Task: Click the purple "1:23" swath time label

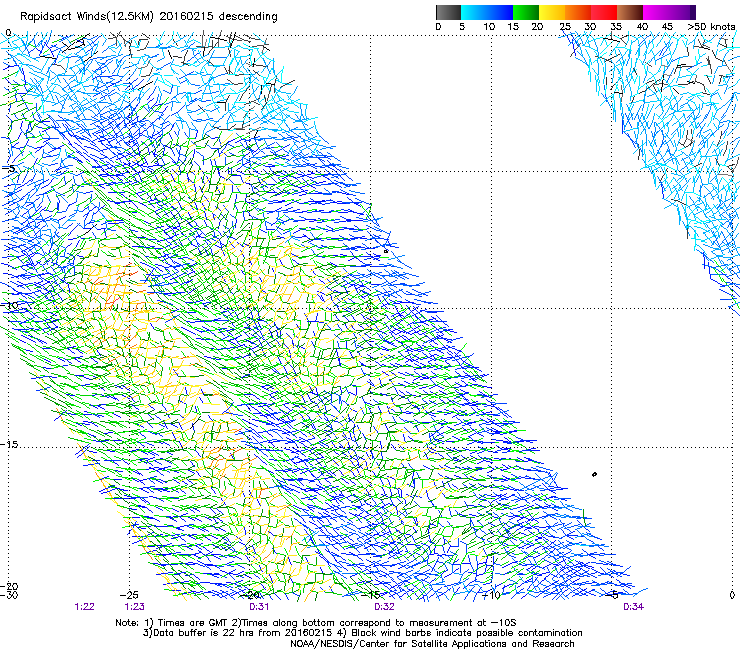Action: click(135, 607)
